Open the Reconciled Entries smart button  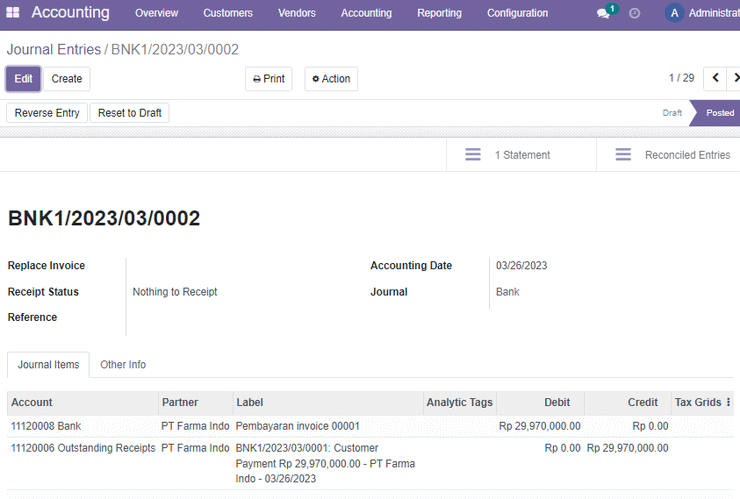coord(668,155)
